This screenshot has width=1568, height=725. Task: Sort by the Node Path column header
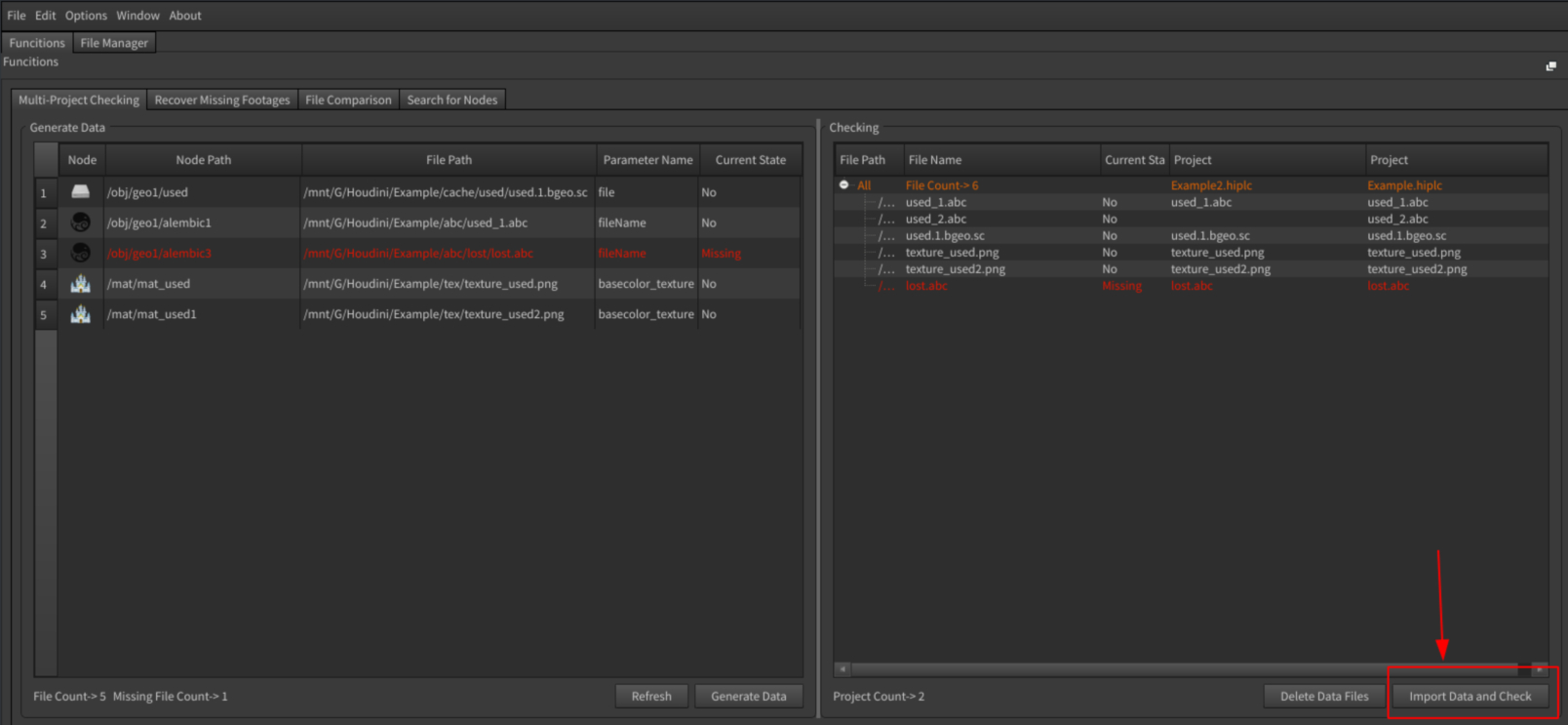click(204, 160)
